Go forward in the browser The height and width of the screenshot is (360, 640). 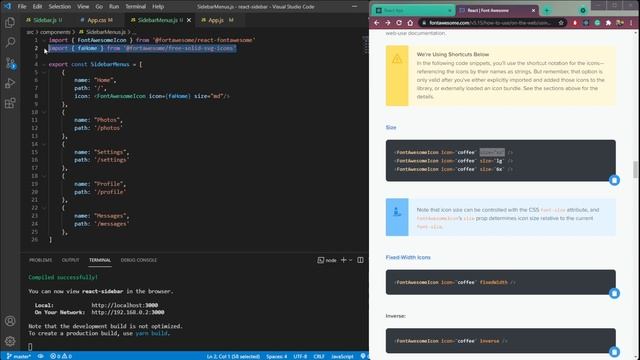point(388,23)
